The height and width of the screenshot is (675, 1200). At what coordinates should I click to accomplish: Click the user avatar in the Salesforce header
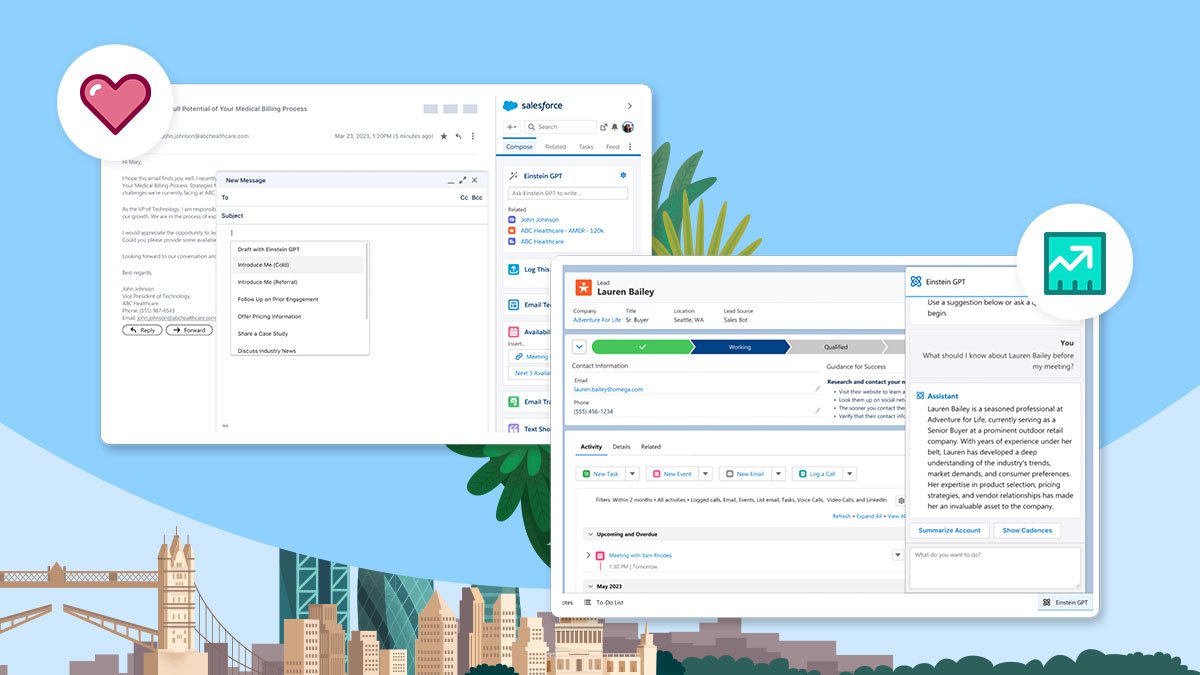pyautogui.click(x=626, y=128)
